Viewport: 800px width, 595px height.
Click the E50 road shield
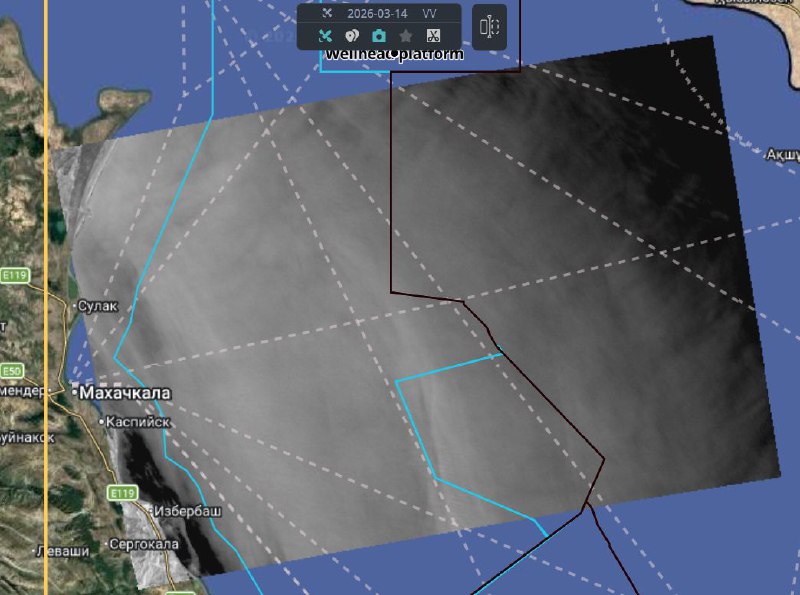(x=11, y=370)
